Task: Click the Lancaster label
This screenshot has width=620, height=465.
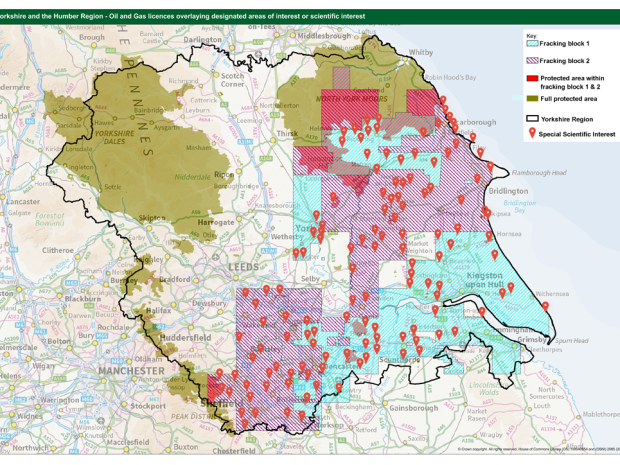Action: [x=23, y=202]
